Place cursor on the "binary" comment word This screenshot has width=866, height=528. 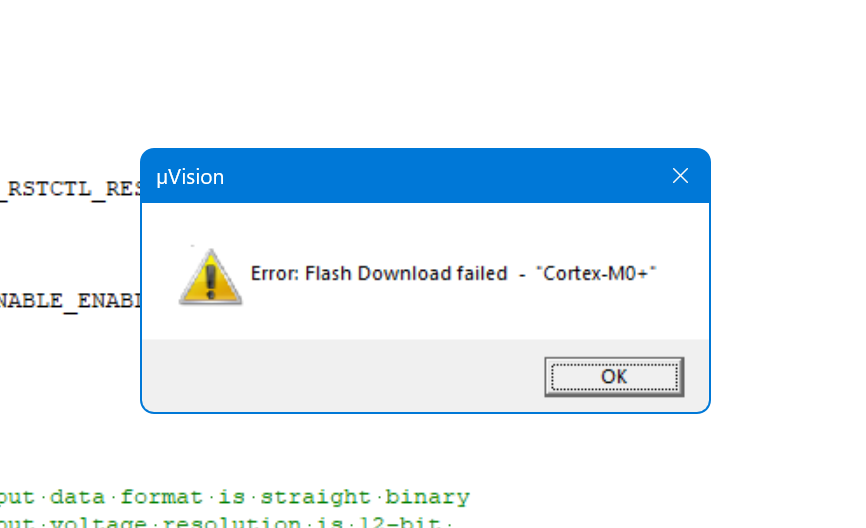tap(427, 497)
